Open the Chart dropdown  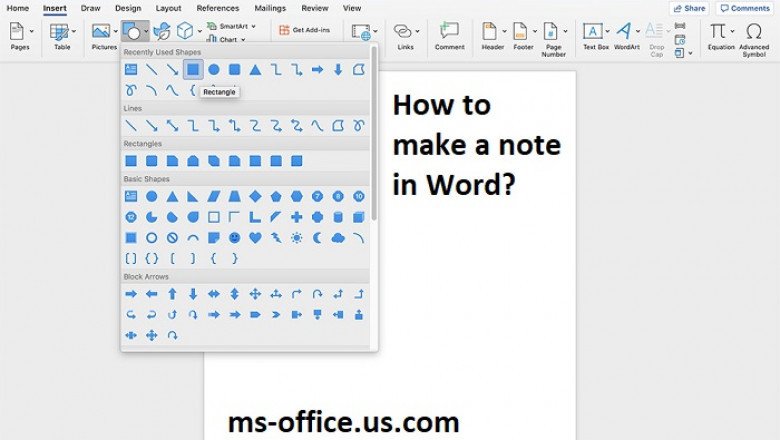pyautogui.click(x=243, y=39)
